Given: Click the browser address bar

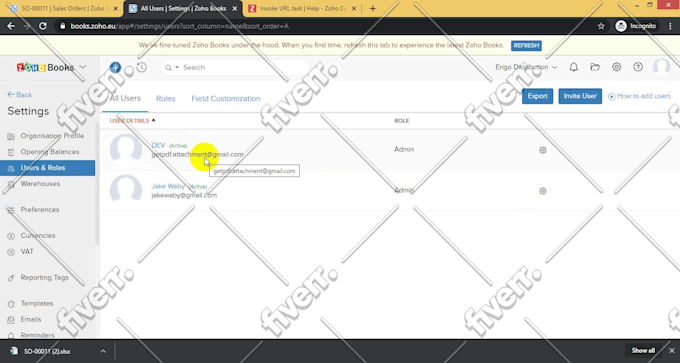Looking at the screenshot, I should (x=325, y=26).
